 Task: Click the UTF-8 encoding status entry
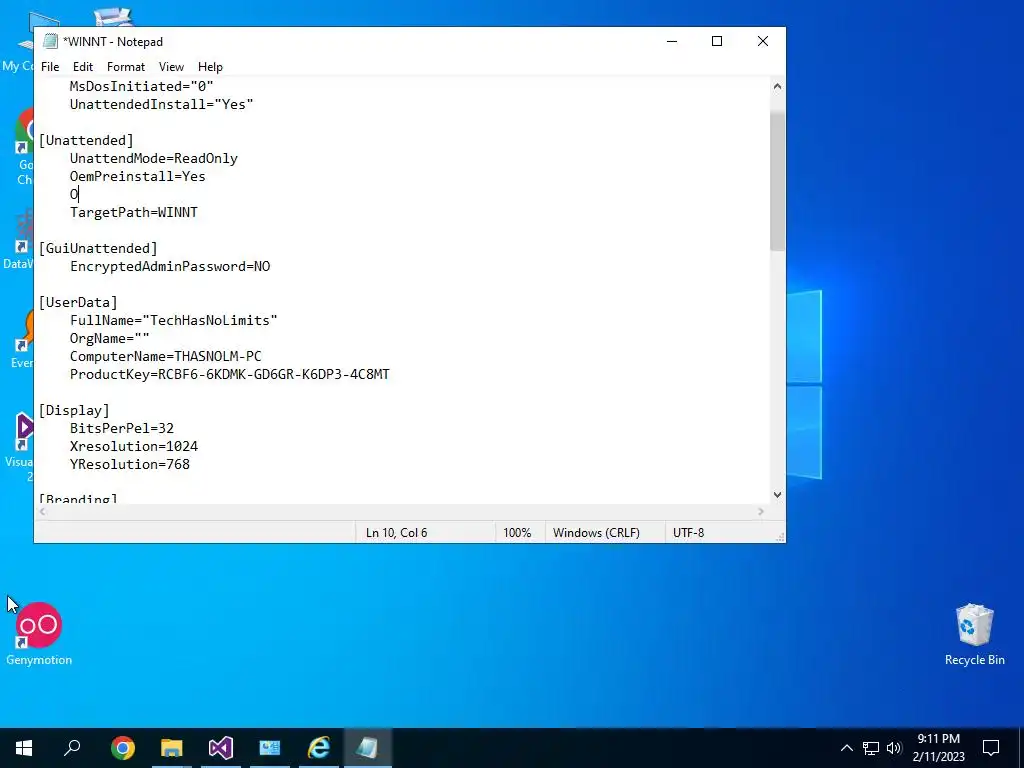tap(688, 533)
